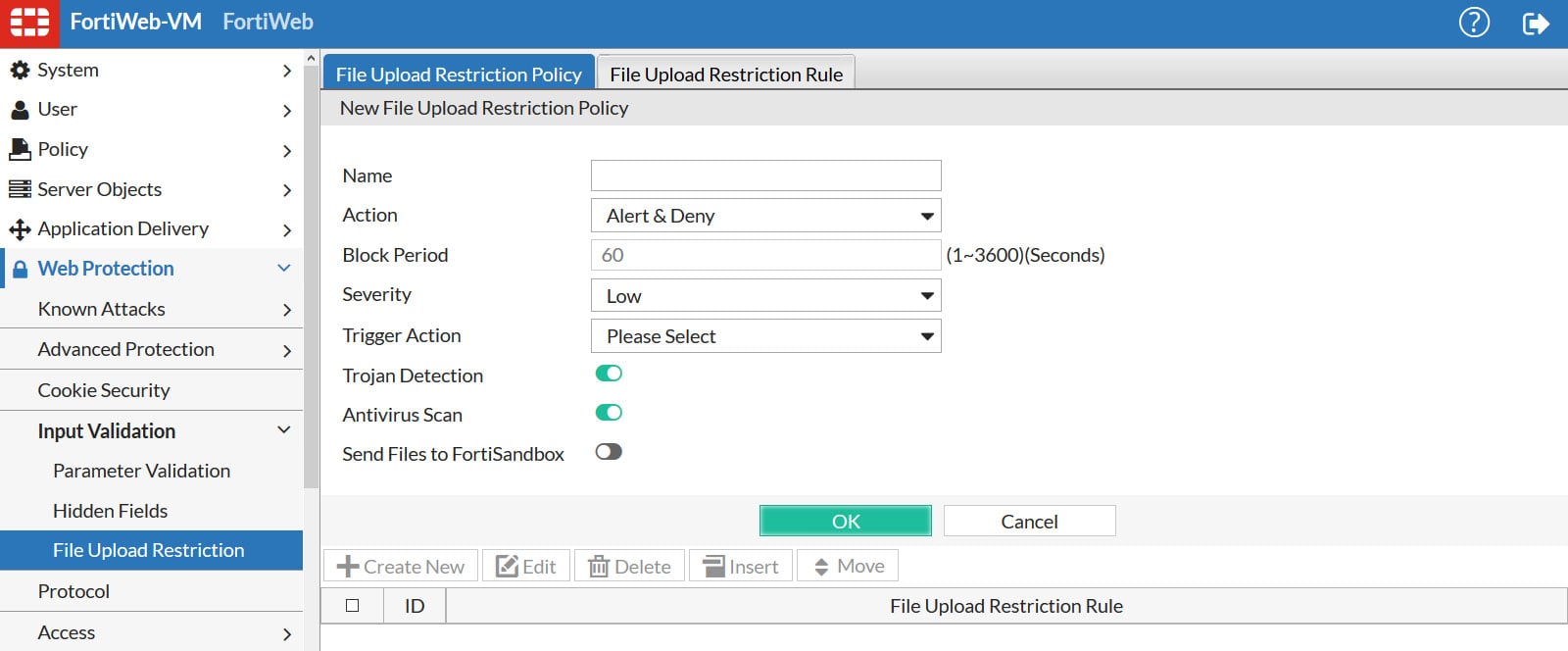Disable the Antivirus Scan toggle

click(x=609, y=413)
